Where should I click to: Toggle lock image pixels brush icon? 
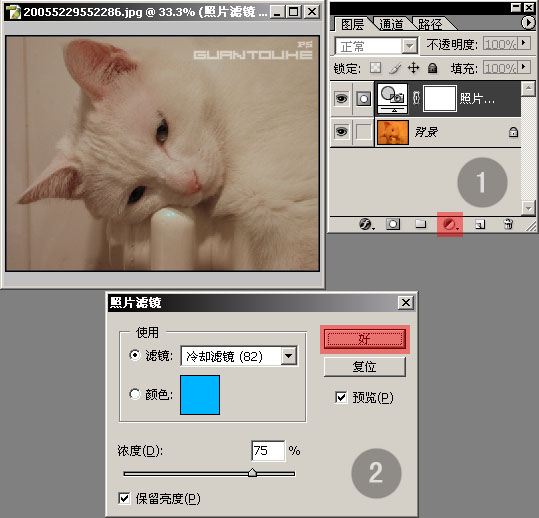(395, 68)
